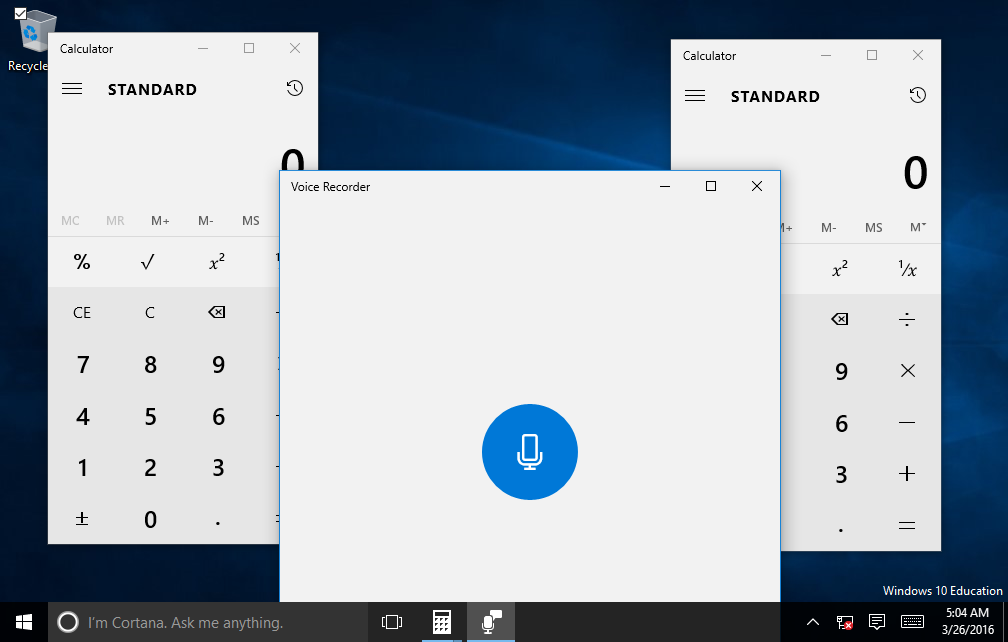Viewport: 1008px width, 642px height.
Task: Show history in right Calculator window
Action: click(x=917, y=96)
